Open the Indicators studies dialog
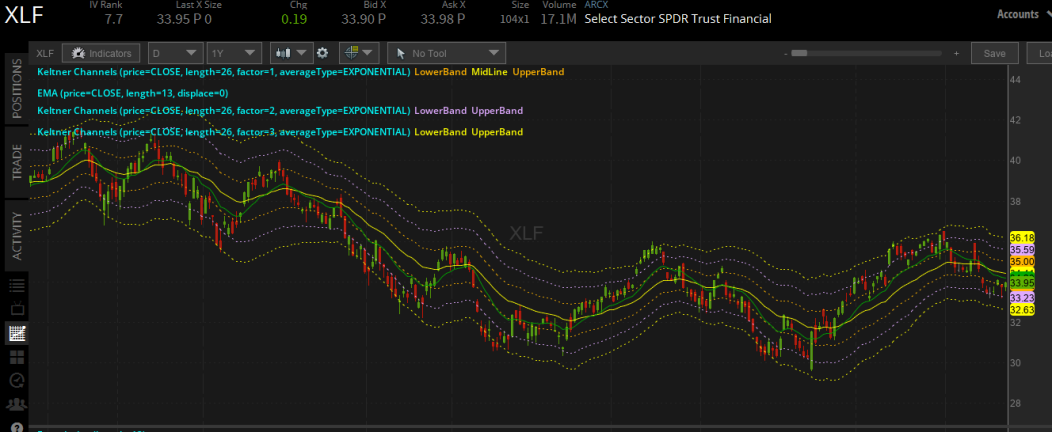This screenshot has height=432, width=1052. [x=101, y=53]
